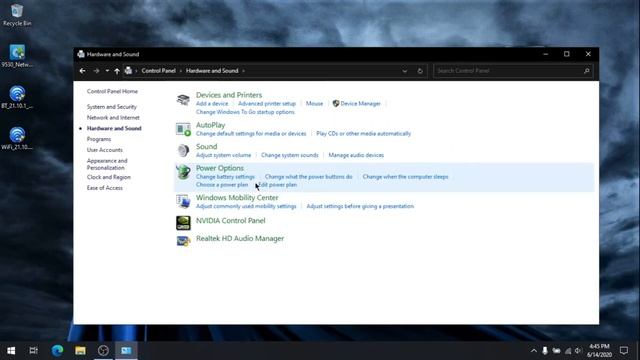Viewport: 640px width, 360px height.
Task: Open the BT_21.10.1 desktop icon
Action: (17, 98)
